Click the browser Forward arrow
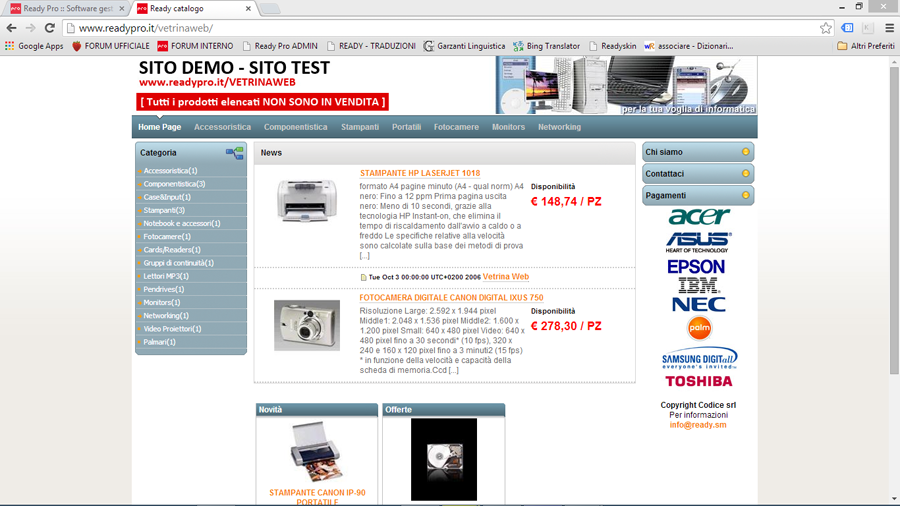 pyautogui.click(x=30, y=28)
